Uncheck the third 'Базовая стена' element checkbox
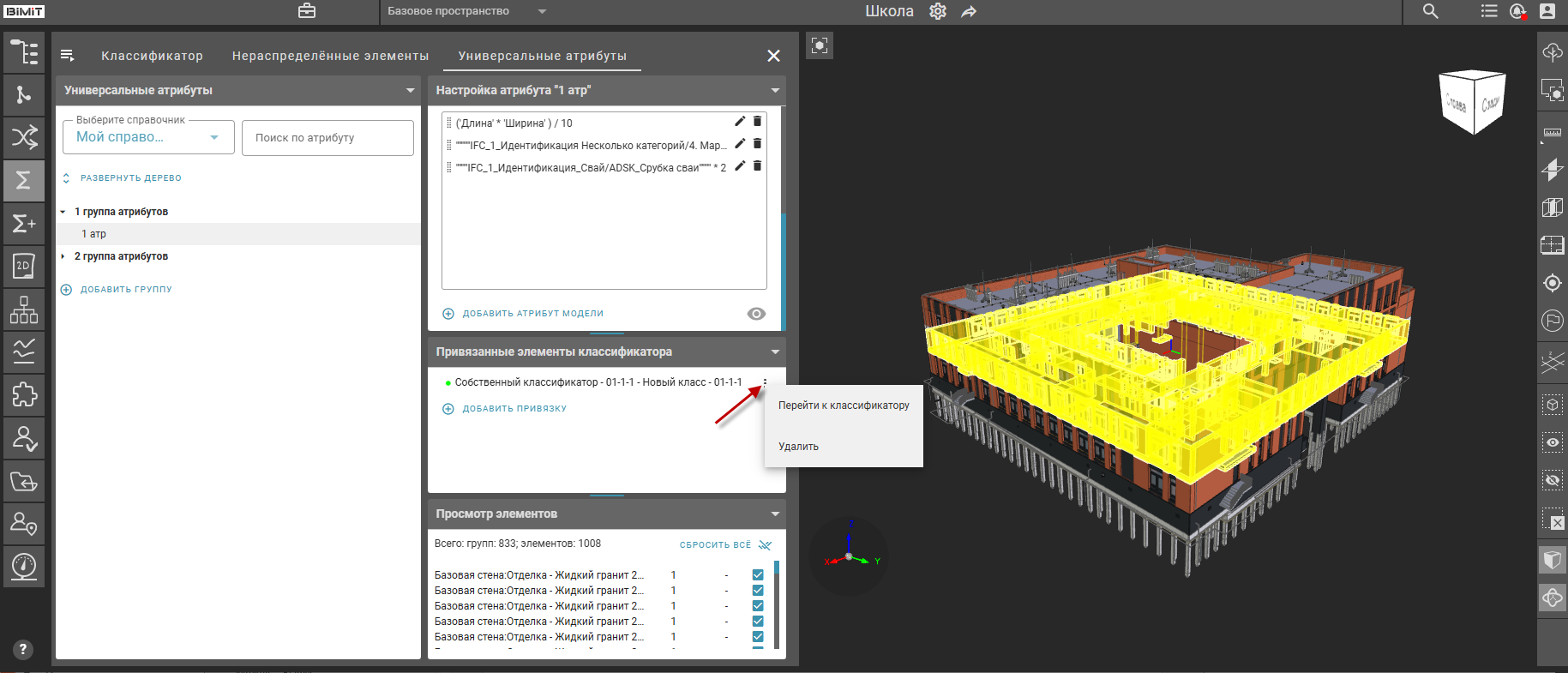 coord(758,606)
